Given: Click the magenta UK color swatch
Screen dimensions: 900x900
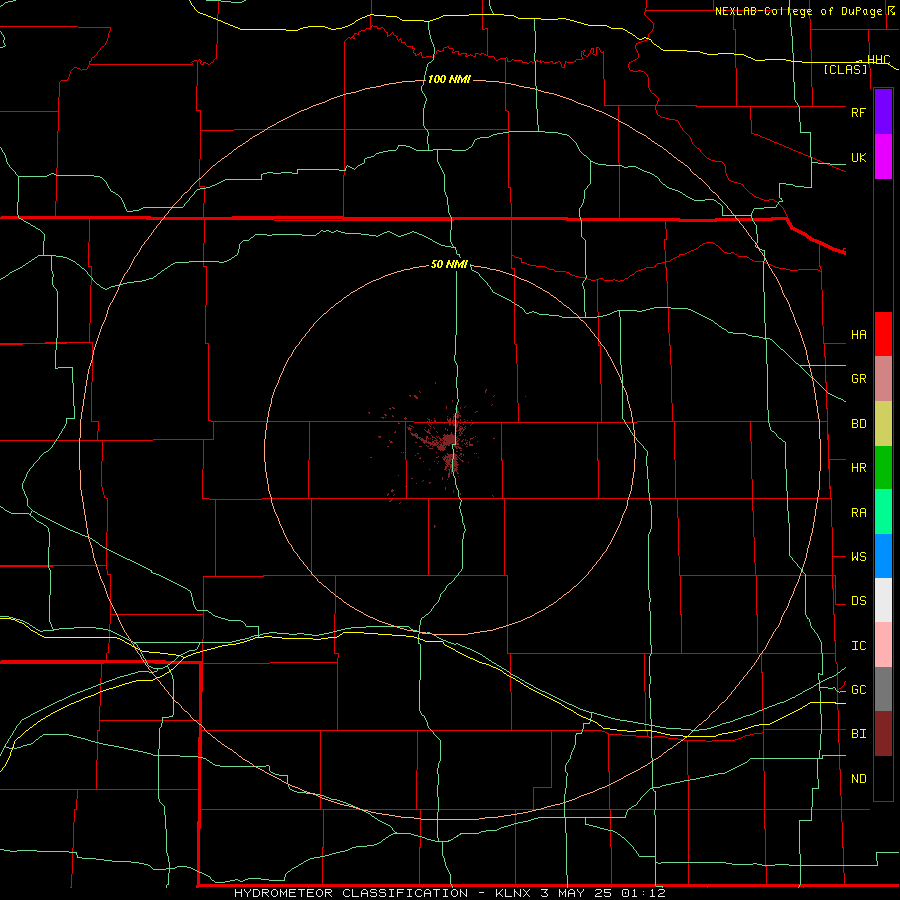Looking at the screenshot, I should (883, 157).
